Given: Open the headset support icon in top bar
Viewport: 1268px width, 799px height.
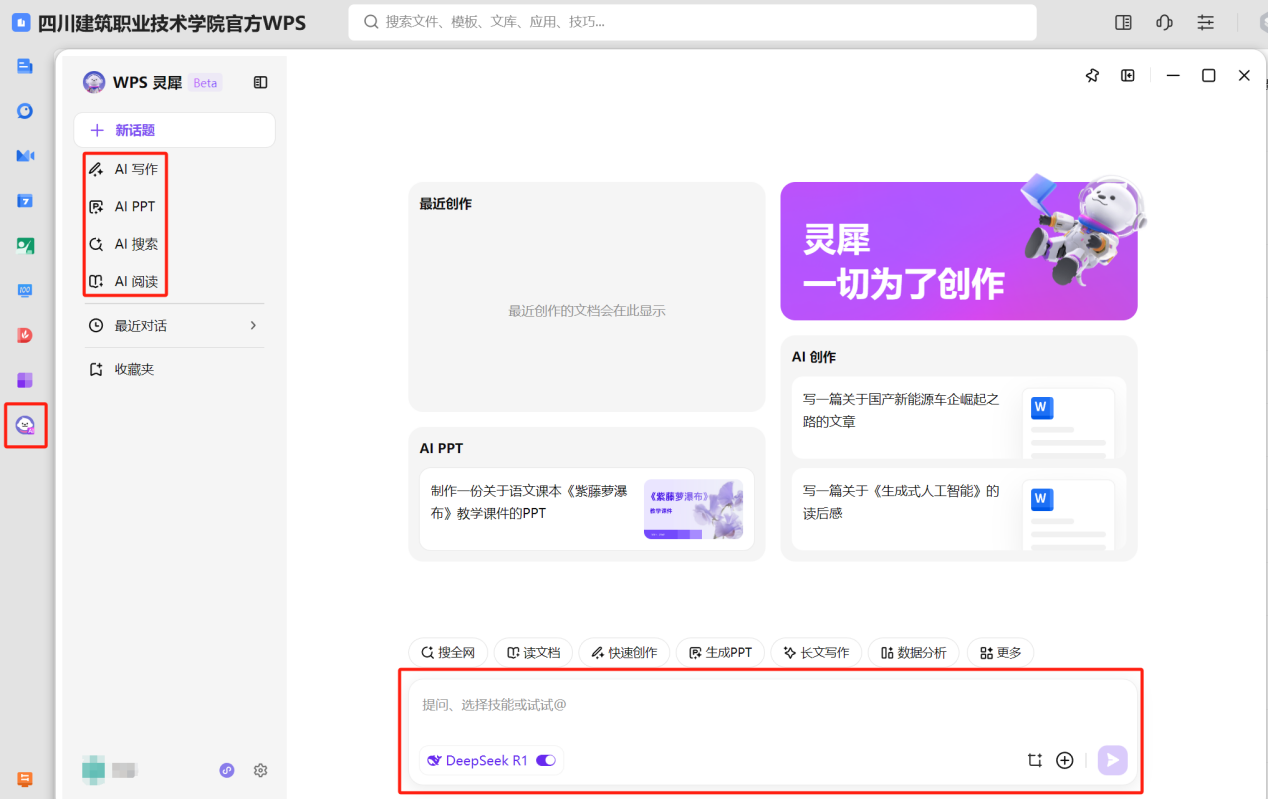Looking at the screenshot, I should pyautogui.click(x=1164, y=22).
